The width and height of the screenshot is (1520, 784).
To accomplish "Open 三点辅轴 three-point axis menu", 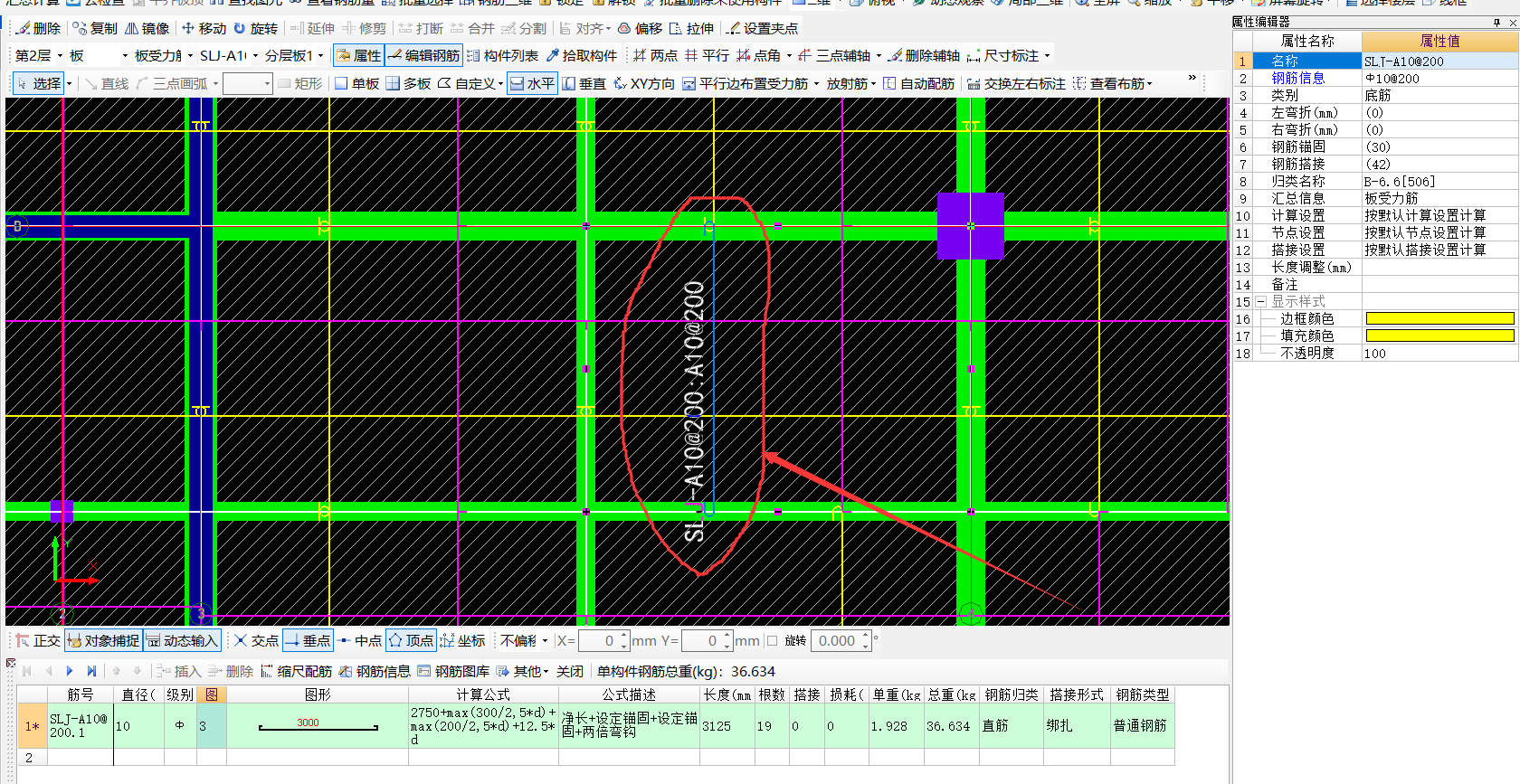I will point(841,55).
